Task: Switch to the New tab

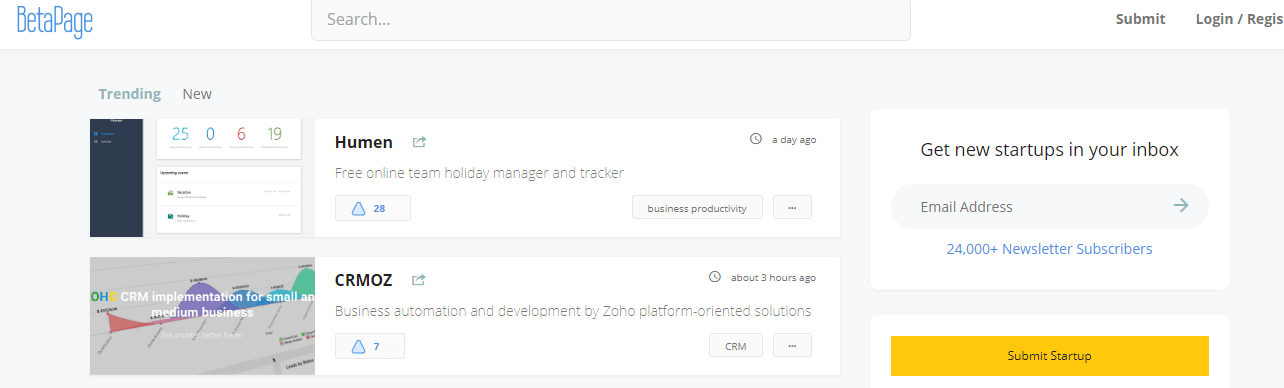Action: point(197,94)
